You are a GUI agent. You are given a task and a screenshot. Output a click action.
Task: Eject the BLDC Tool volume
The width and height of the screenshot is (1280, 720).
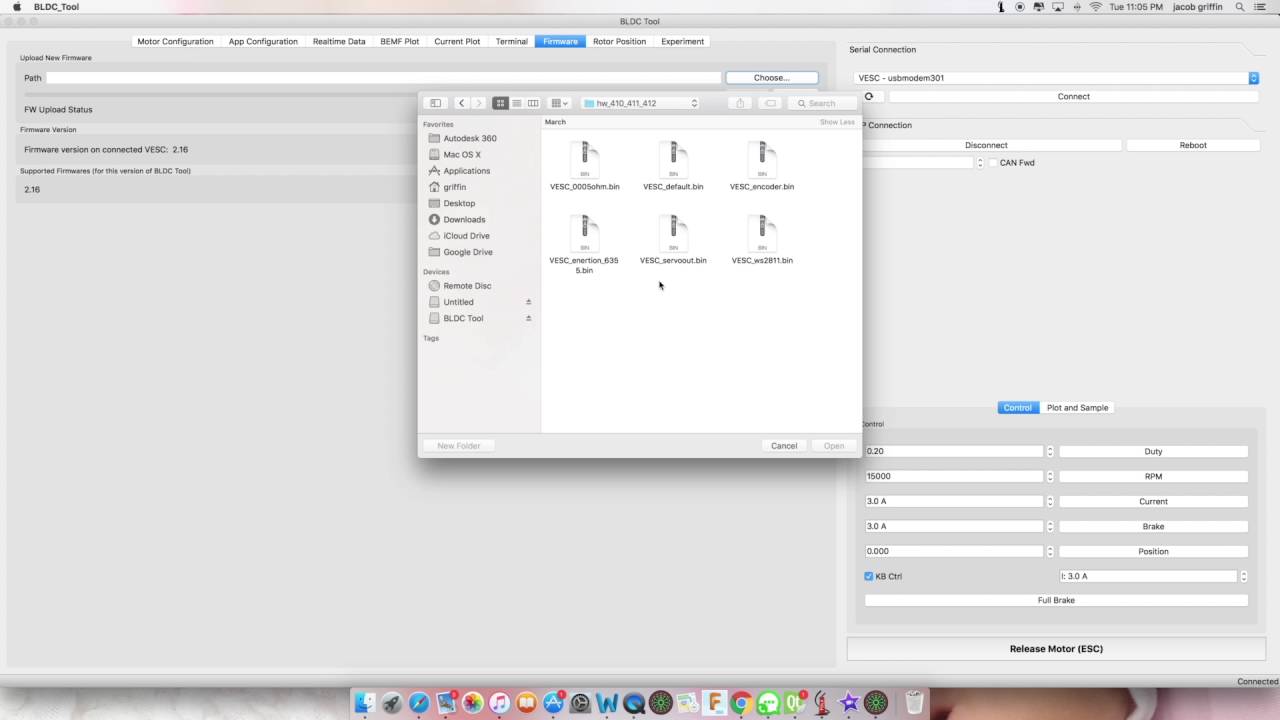click(x=528, y=318)
